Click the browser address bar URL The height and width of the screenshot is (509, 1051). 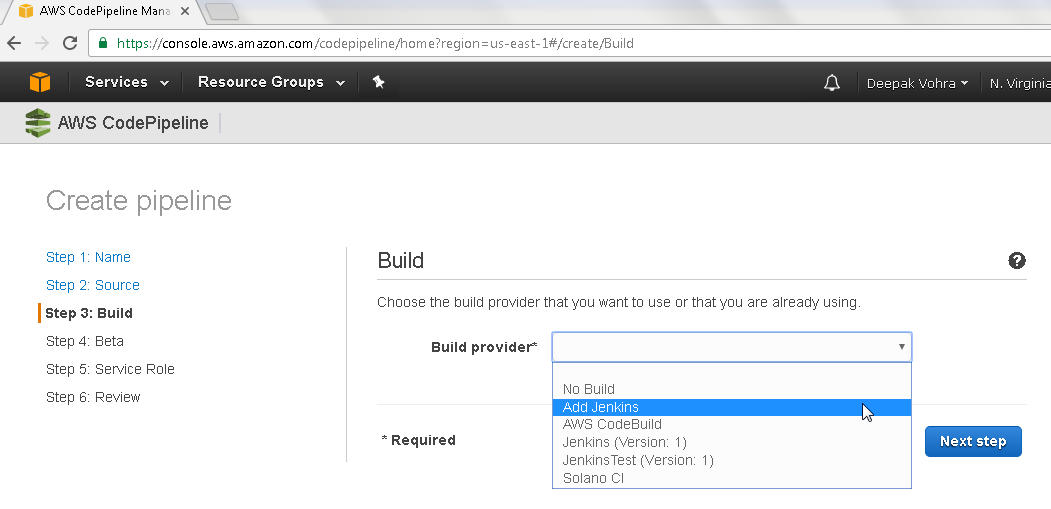(375, 44)
